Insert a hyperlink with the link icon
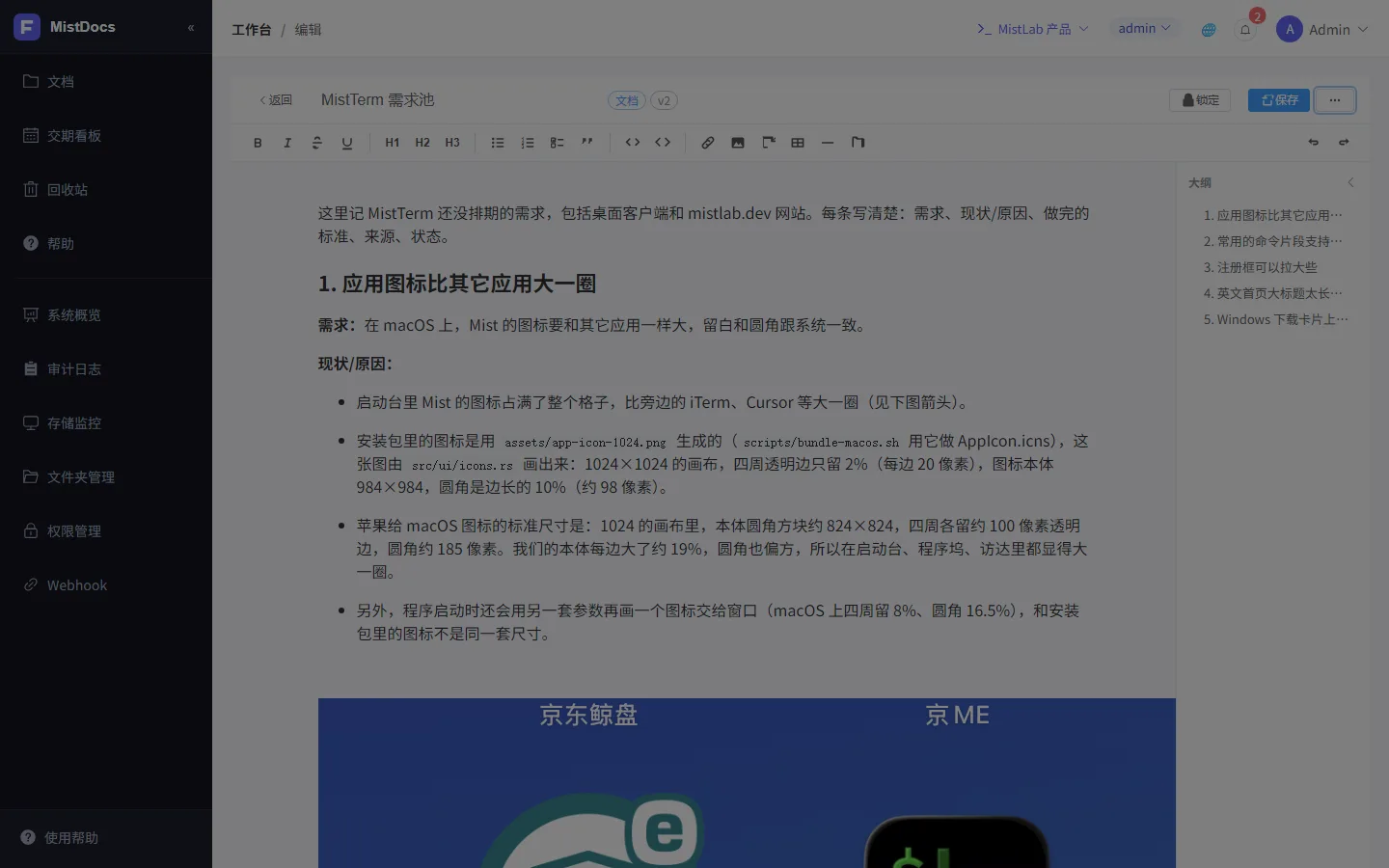The width and height of the screenshot is (1389, 868). (708, 143)
